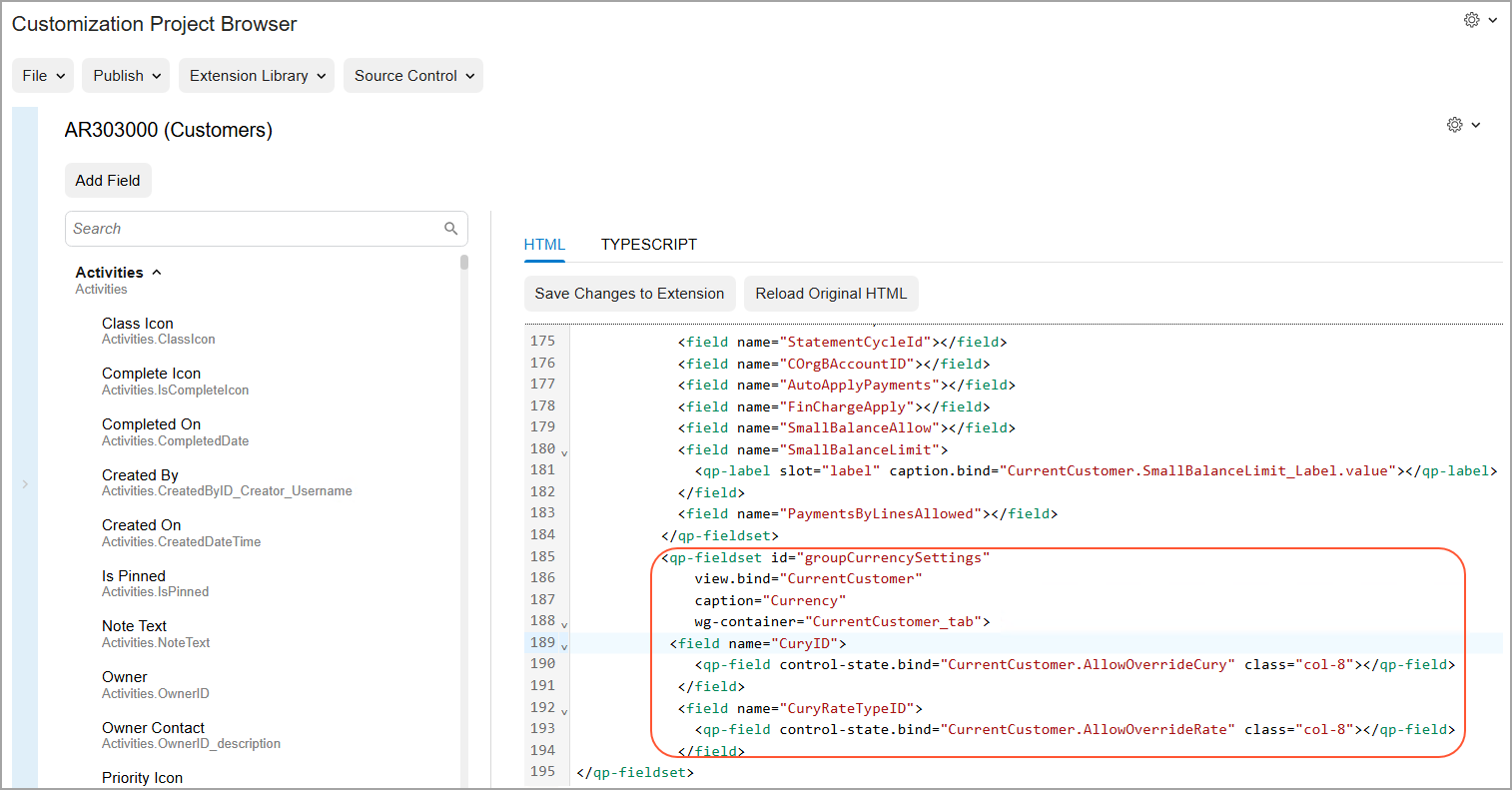Expand the collapsed left navigation pane arrow
Viewport: 1512px width, 790px height.
(25, 484)
